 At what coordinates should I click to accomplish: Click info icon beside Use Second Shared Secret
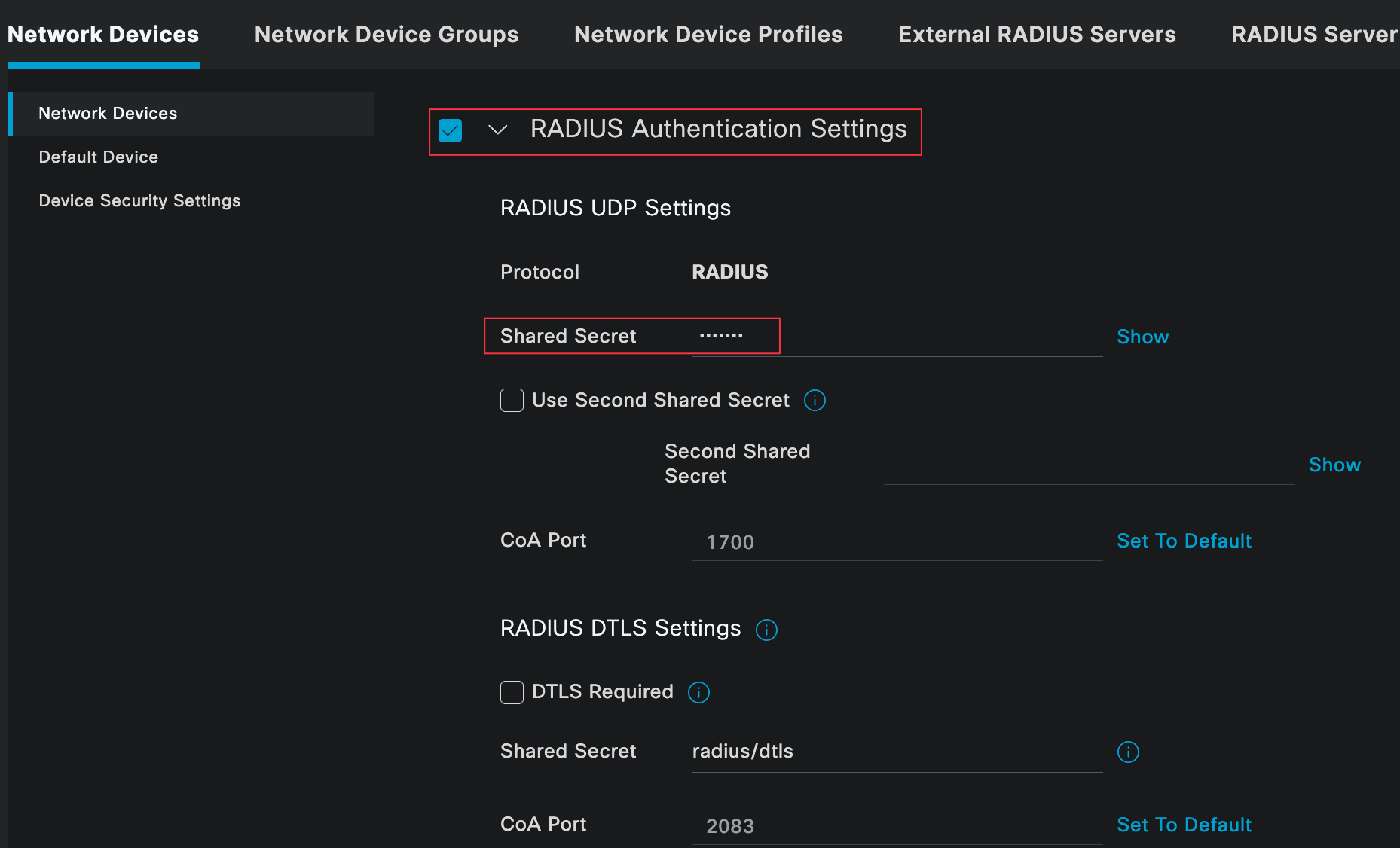click(815, 400)
